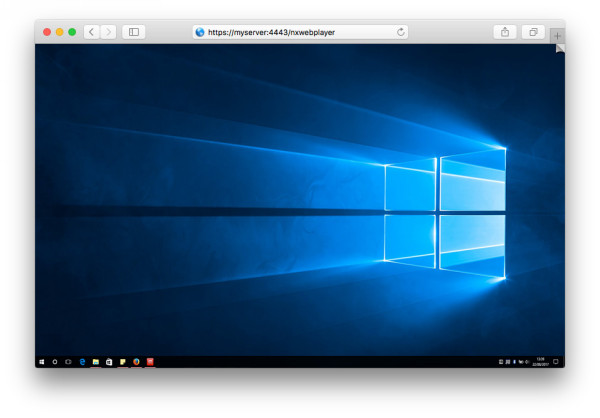Reload the nxwebplayer page
The height and width of the screenshot is (418, 600).
click(400, 32)
